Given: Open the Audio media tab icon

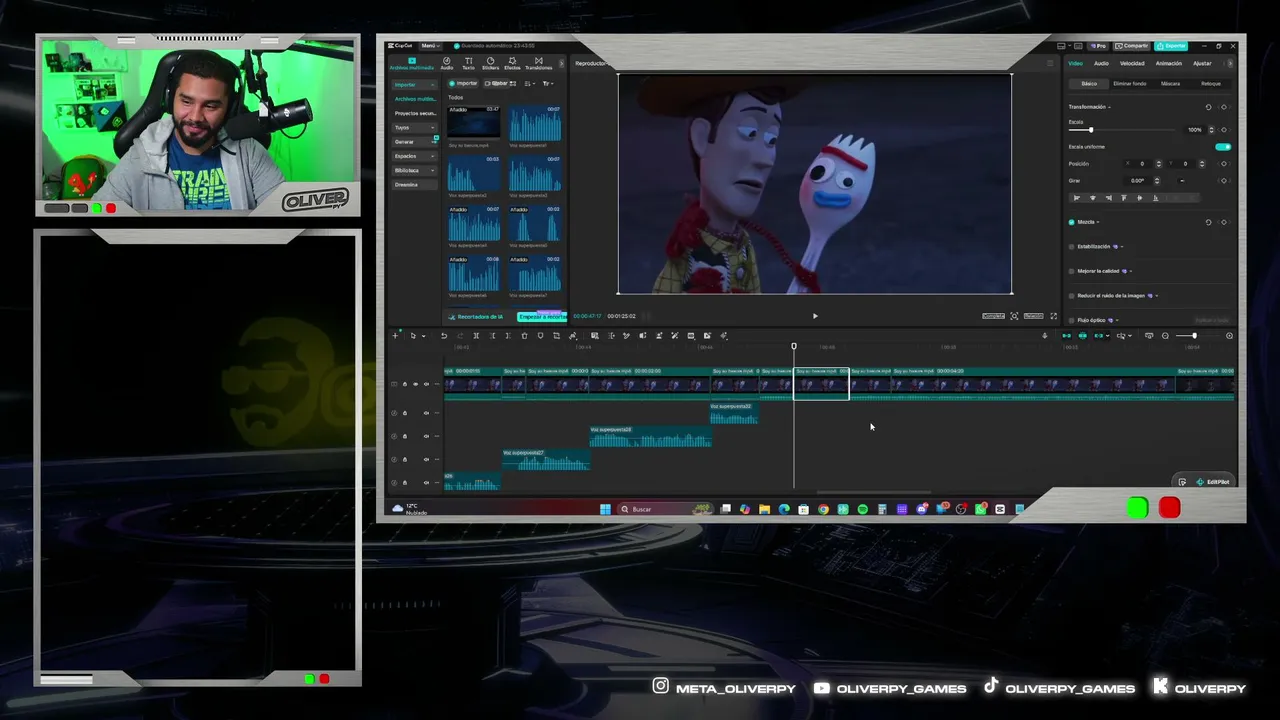Looking at the screenshot, I should click(447, 63).
